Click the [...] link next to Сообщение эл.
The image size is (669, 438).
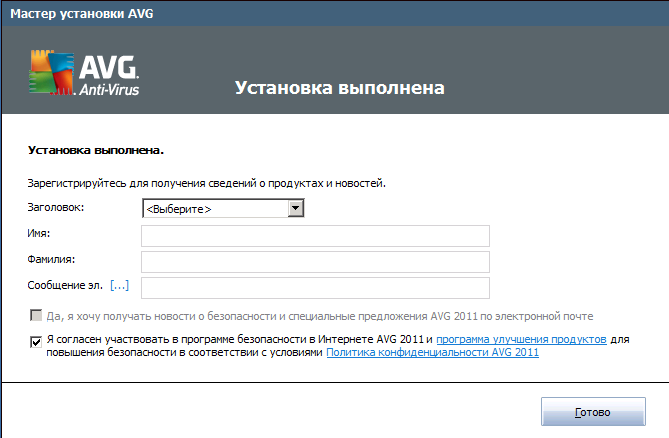point(119,285)
